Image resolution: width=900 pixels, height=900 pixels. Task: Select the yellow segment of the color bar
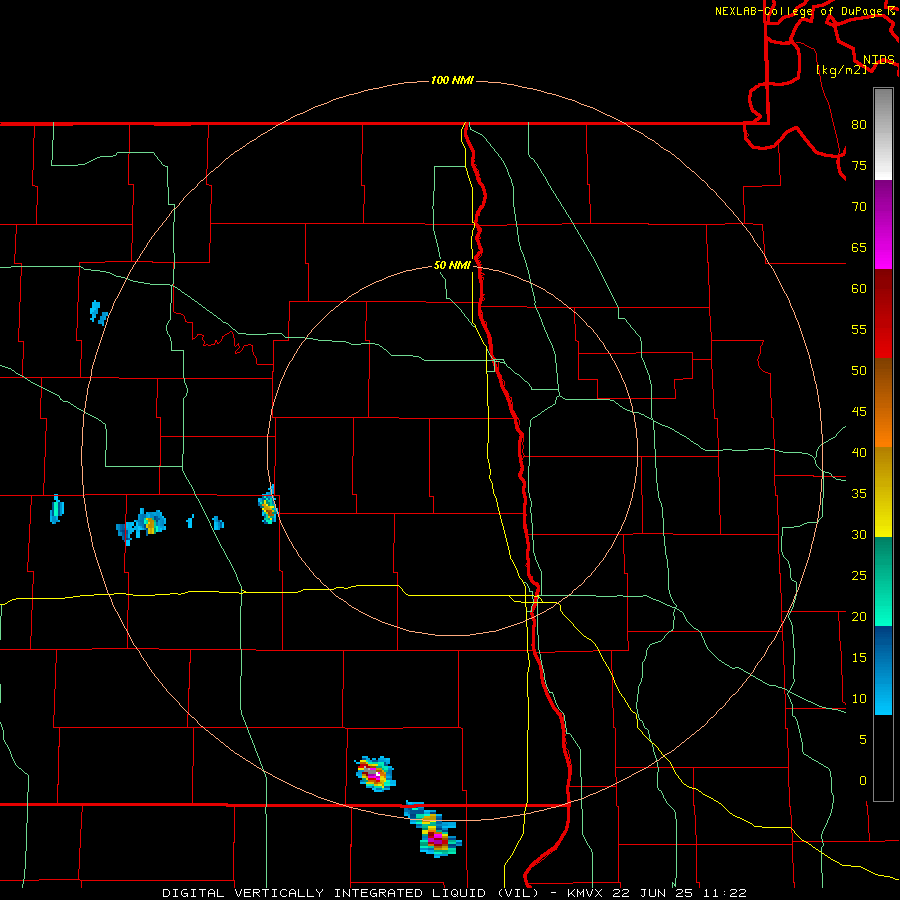883,492
